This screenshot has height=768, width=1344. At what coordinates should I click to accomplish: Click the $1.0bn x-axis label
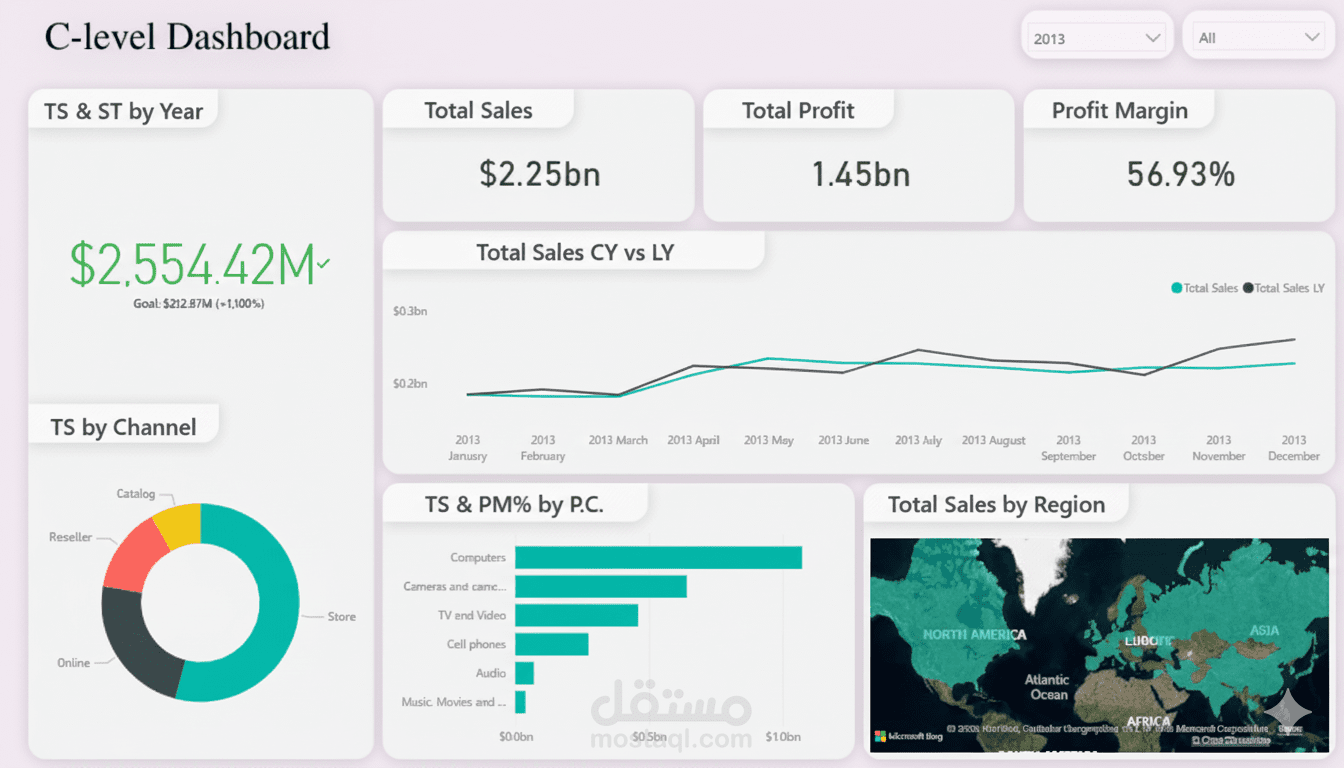pos(783,737)
